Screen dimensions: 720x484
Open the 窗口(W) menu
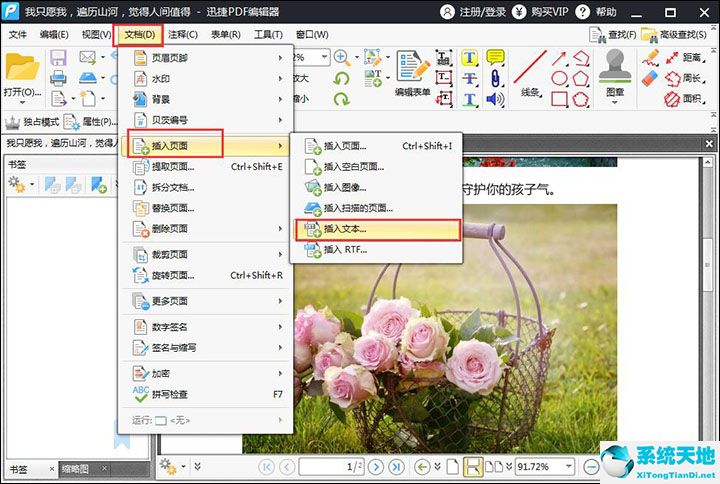coord(312,35)
